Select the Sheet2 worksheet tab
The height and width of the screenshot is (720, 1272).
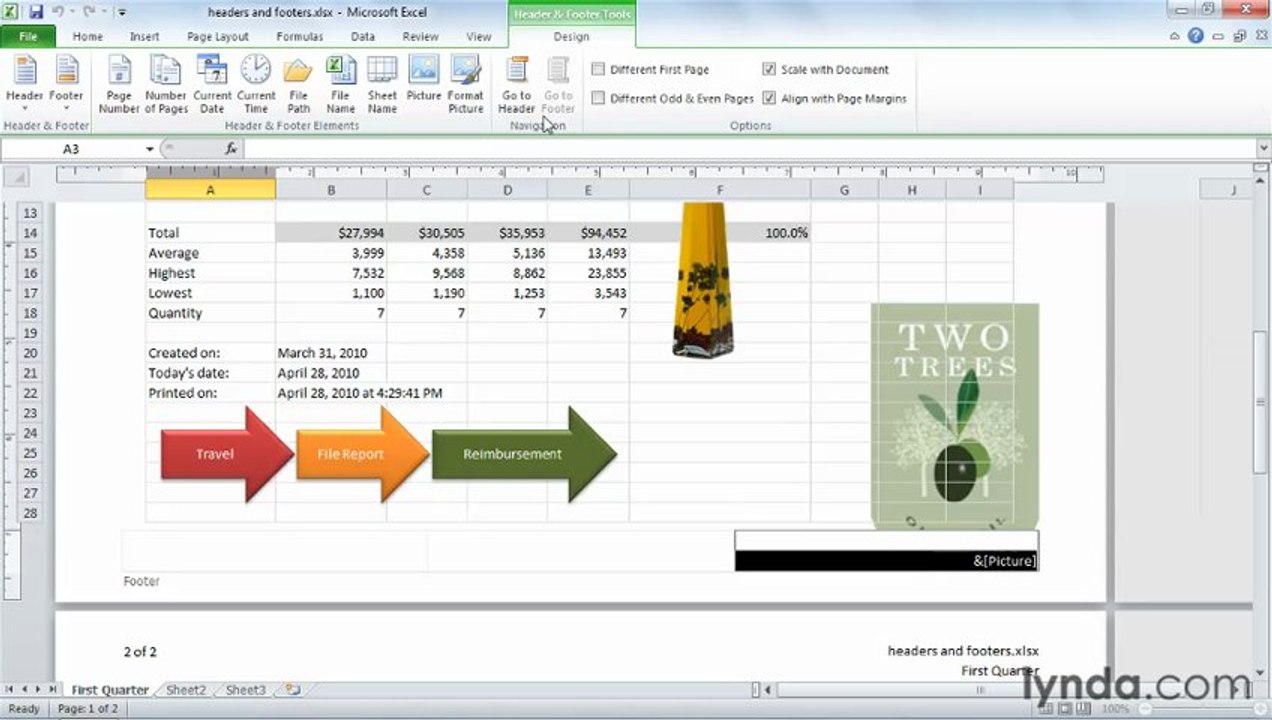tap(186, 690)
